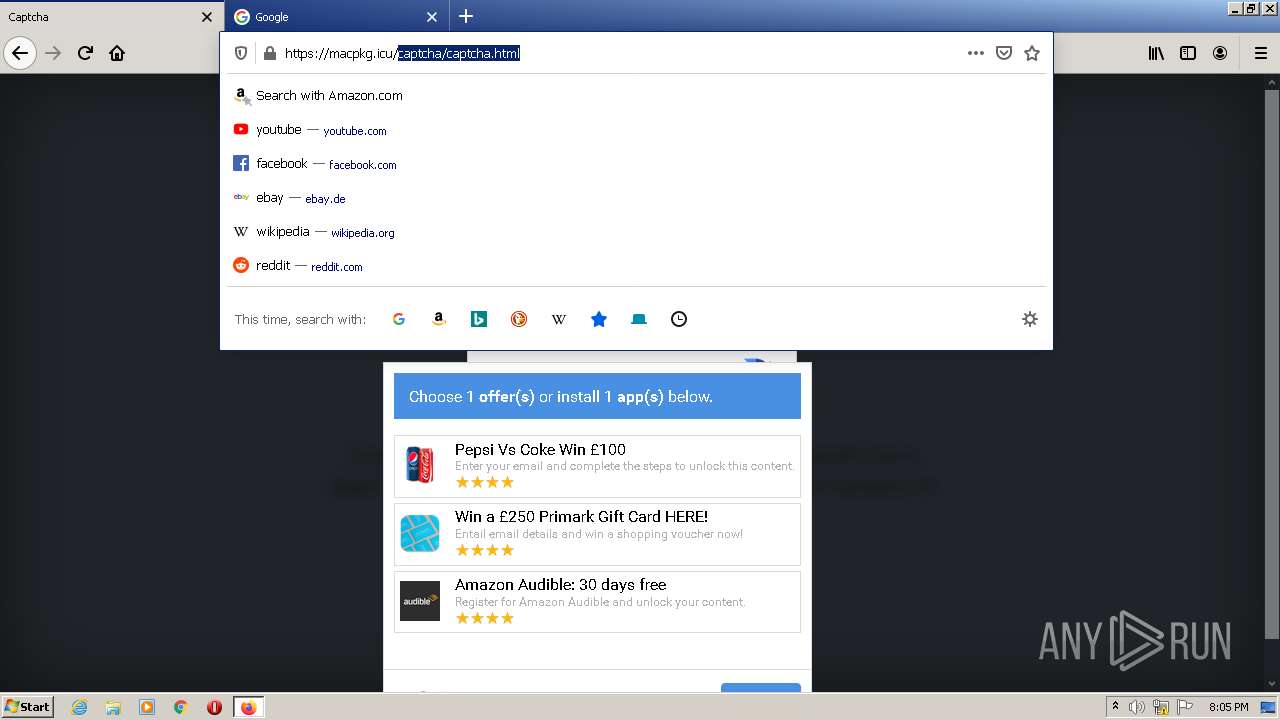Click the Audible logo thumbnail

[x=420, y=601]
